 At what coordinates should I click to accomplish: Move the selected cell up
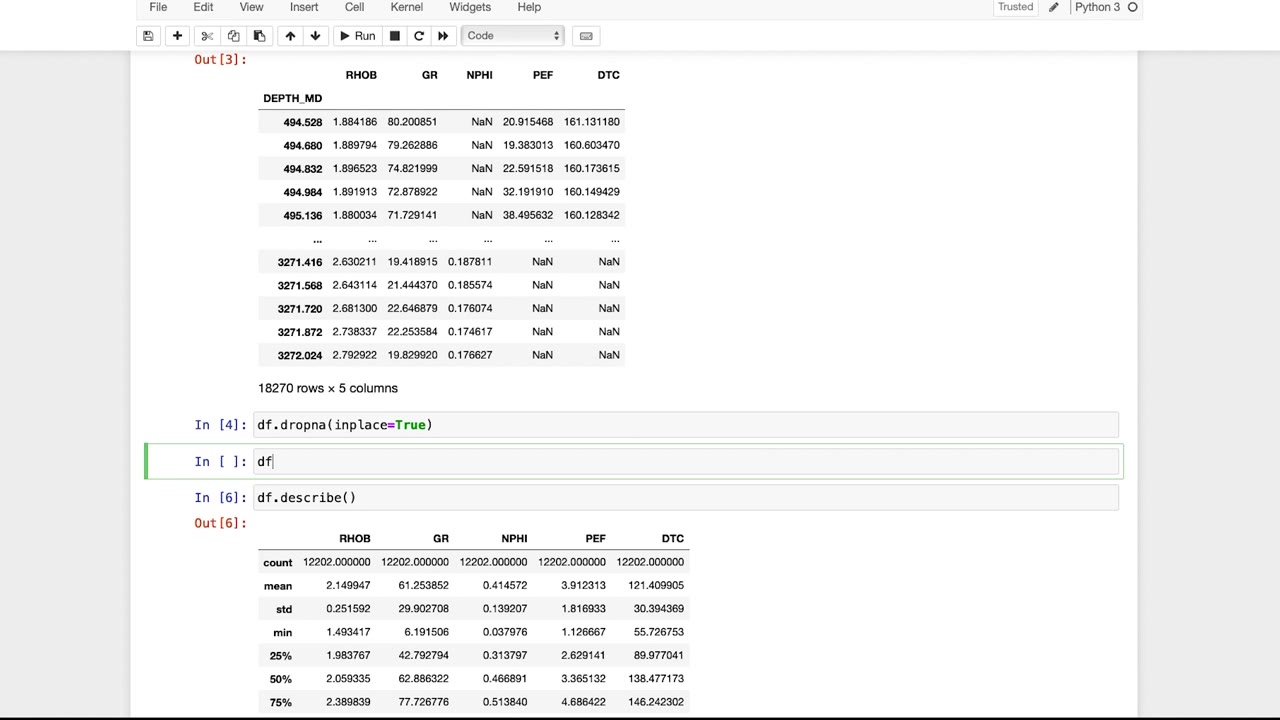(290, 36)
